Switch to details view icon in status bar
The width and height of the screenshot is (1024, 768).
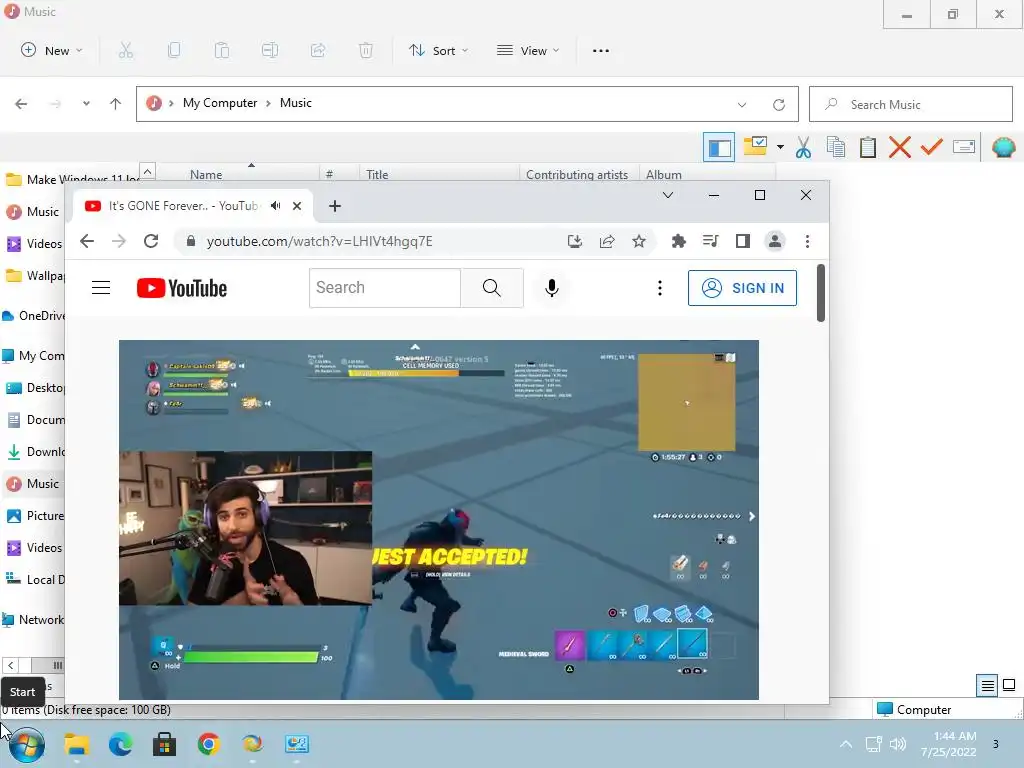click(x=987, y=685)
